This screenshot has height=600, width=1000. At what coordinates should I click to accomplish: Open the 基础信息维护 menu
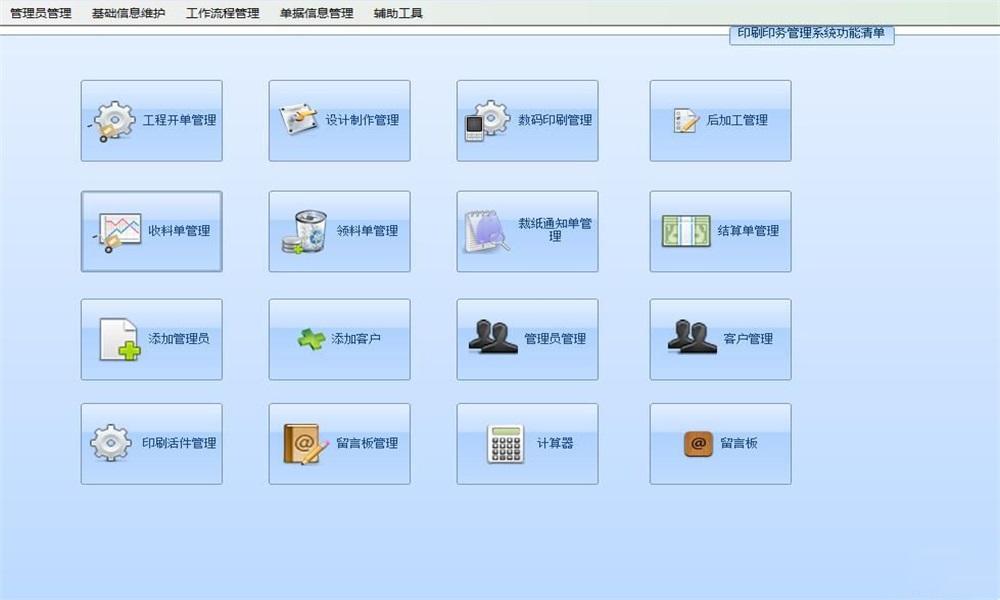pos(128,14)
